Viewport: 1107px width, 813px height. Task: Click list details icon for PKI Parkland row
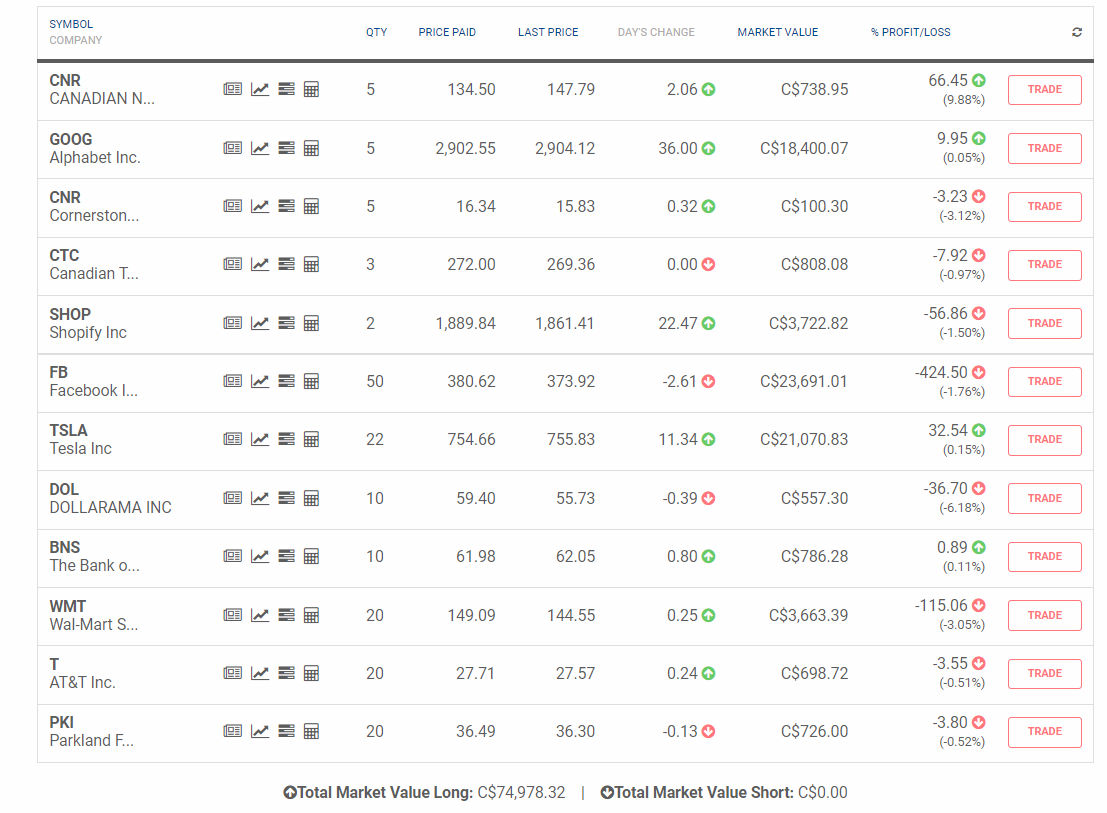click(x=286, y=731)
